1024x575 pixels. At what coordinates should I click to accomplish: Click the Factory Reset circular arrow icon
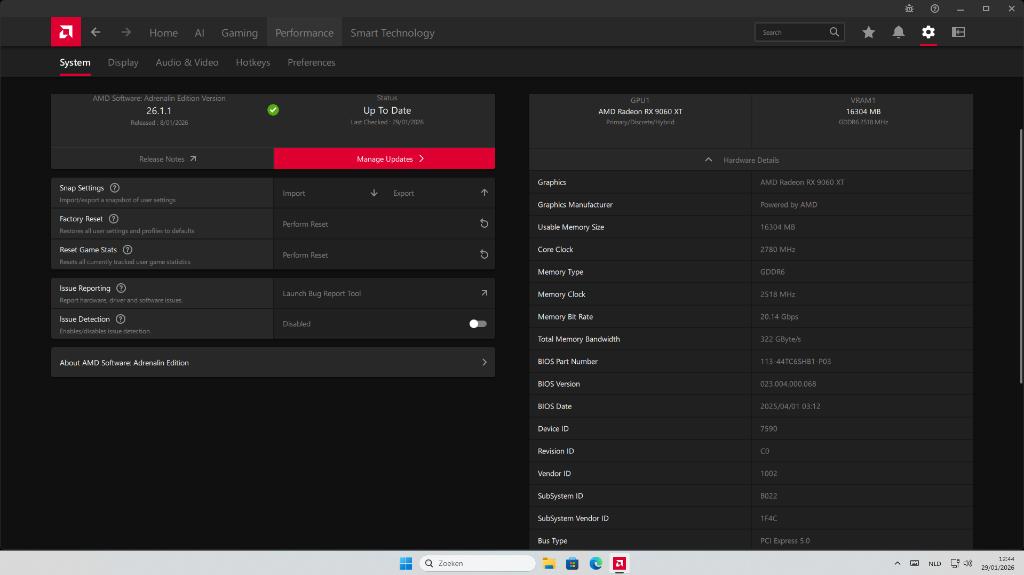click(x=484, y=223)
